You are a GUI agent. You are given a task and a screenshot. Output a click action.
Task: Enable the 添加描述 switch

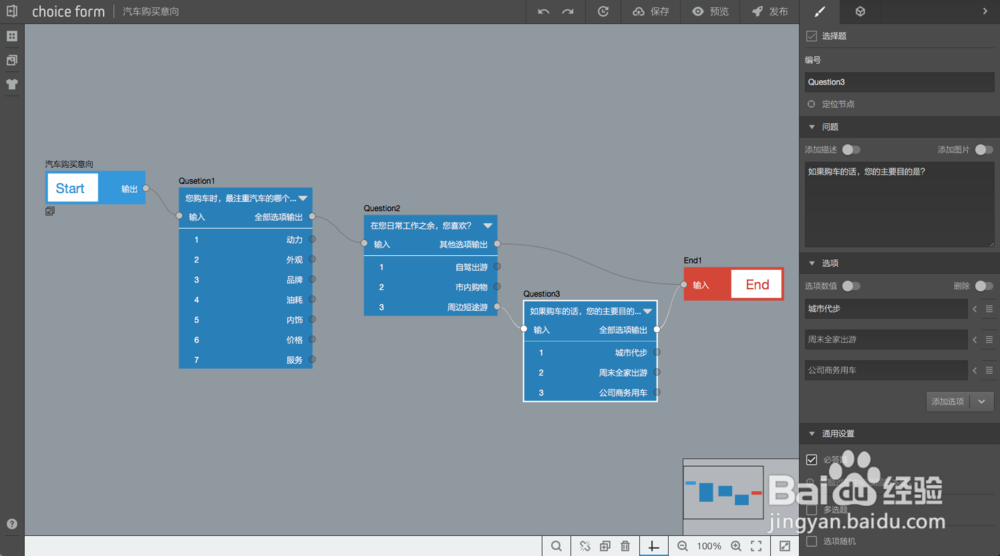coord(851,150)
